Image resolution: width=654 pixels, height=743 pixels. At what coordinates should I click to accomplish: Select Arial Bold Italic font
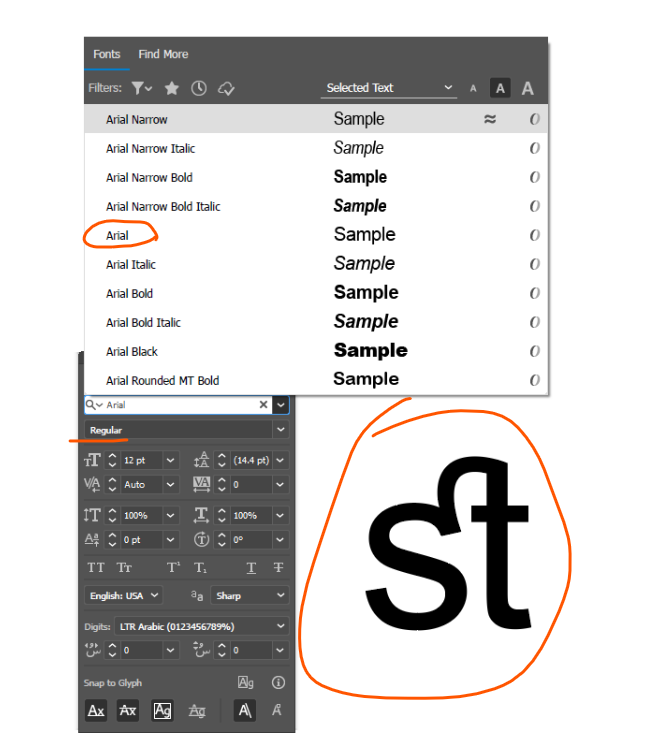click(316, 322)
